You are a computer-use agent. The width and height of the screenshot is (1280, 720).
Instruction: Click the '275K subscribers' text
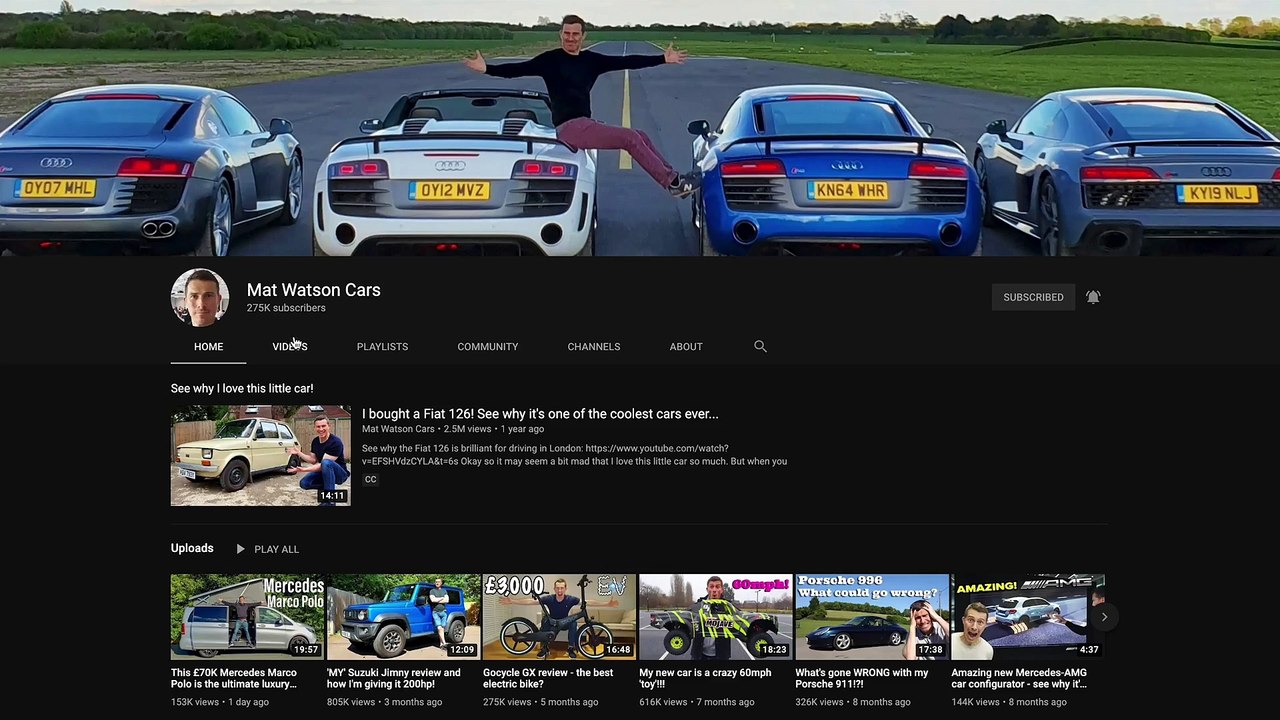(286, 308)
